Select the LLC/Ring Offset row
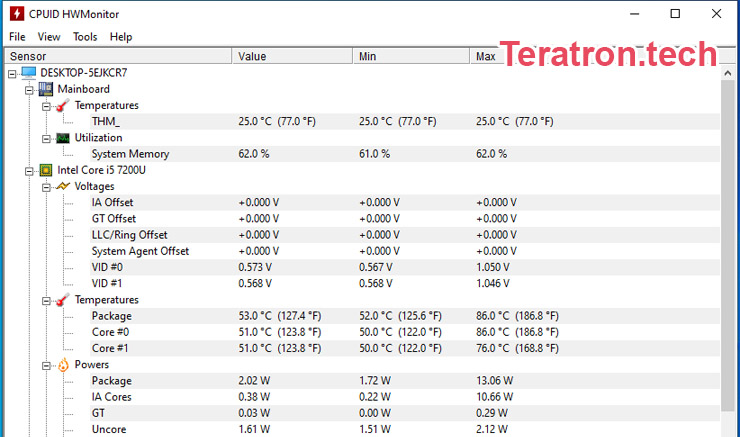This screenshot has height=437, width=740. pyautogui.click(x=405, y=235)
